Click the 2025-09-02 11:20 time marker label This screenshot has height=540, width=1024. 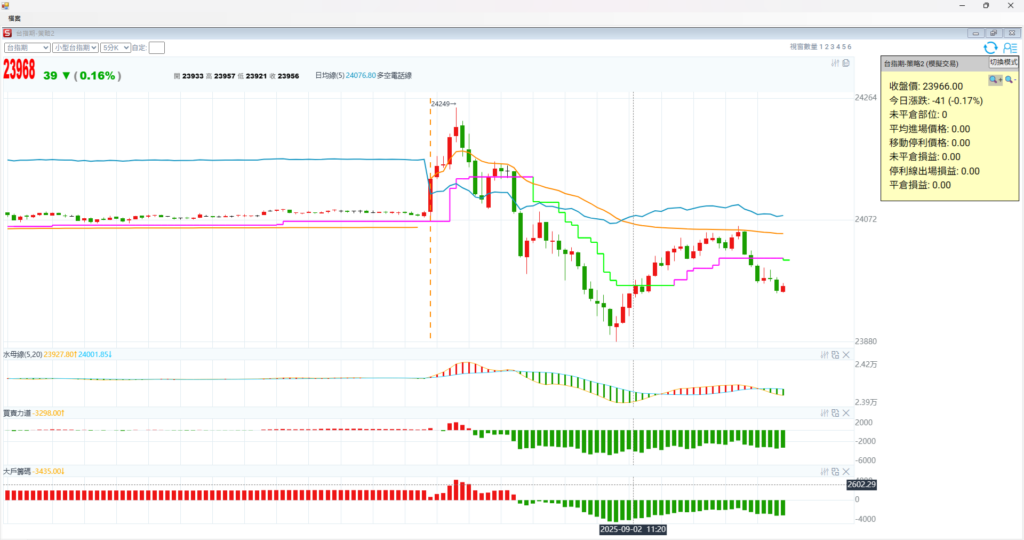click(633, 528)
